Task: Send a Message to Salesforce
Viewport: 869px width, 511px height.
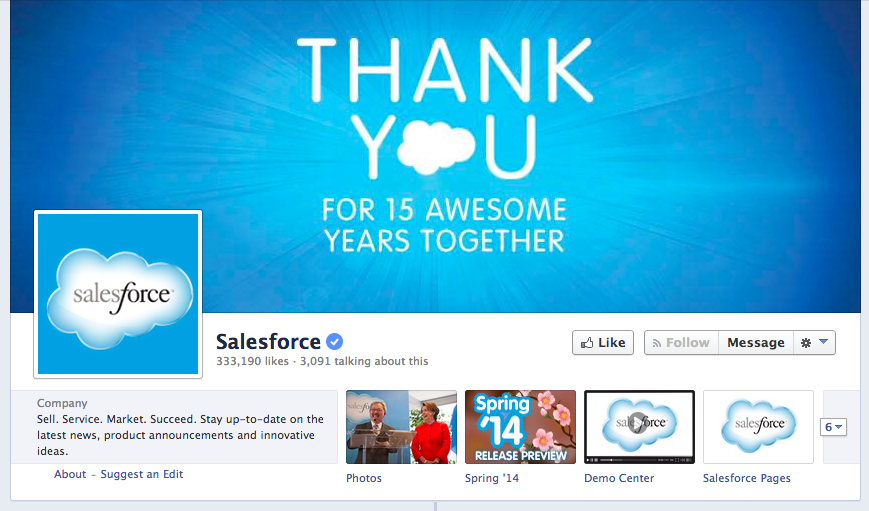Action: [x=756, y=343]
